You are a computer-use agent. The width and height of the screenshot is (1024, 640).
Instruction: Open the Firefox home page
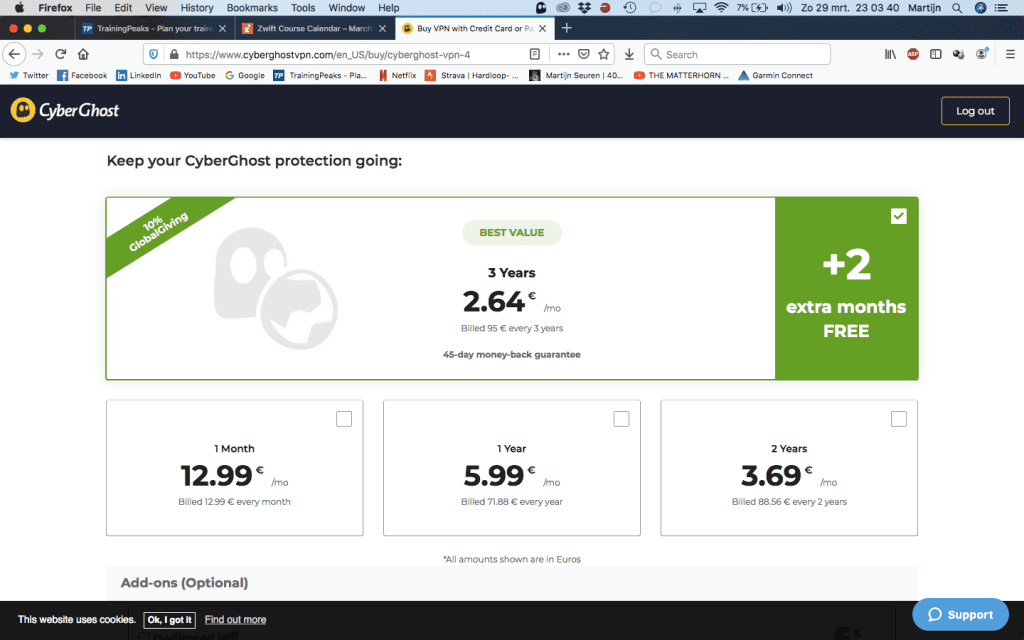pos(83,54)
